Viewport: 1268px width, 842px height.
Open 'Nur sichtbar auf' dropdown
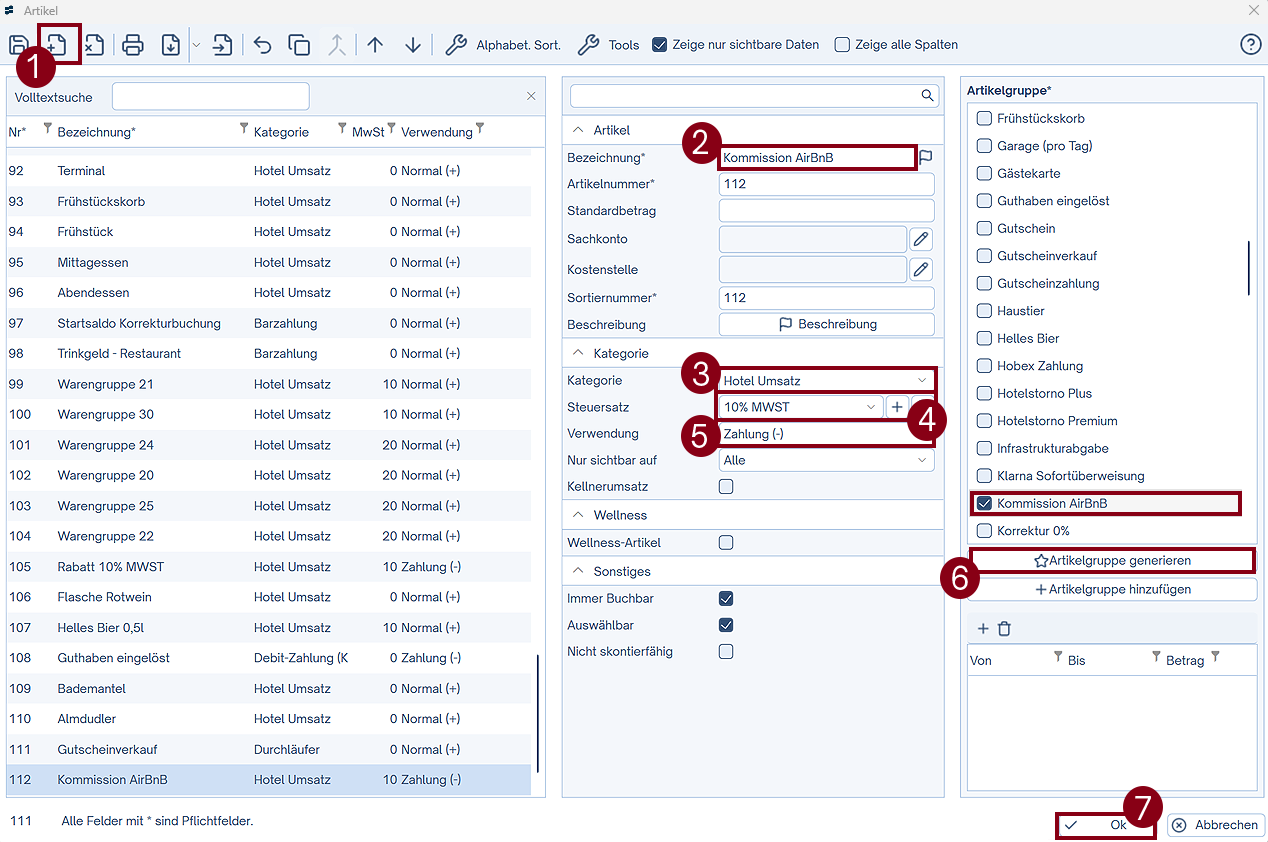(826, 461)
